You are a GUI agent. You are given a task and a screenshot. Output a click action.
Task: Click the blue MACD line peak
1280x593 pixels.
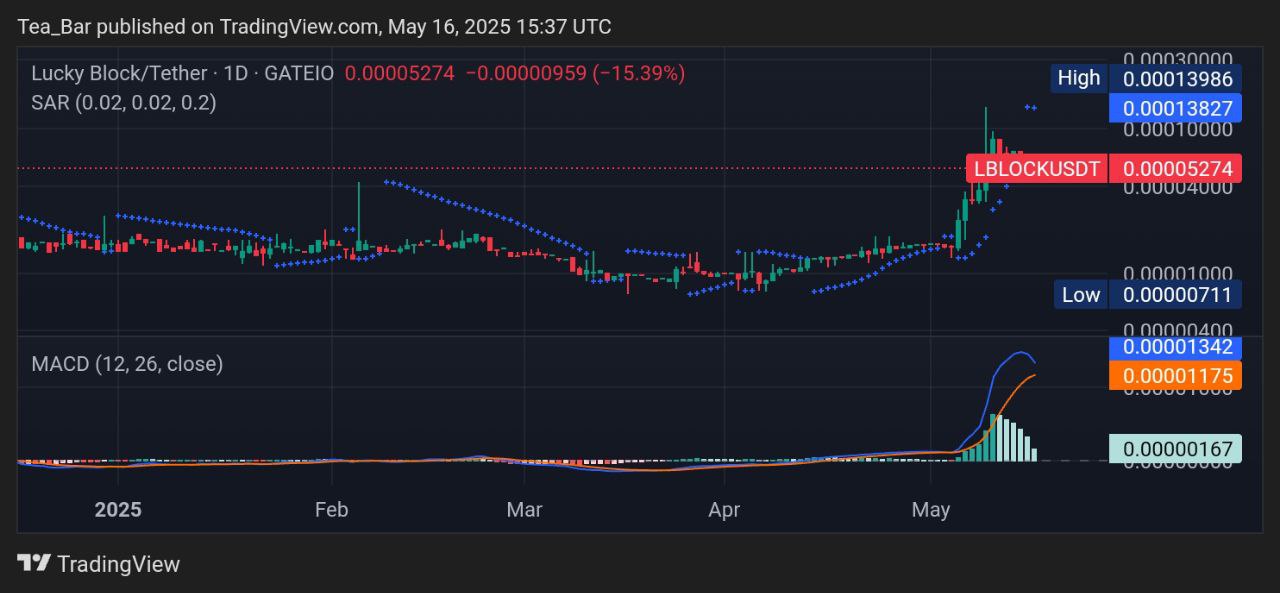coord(1021,353)
